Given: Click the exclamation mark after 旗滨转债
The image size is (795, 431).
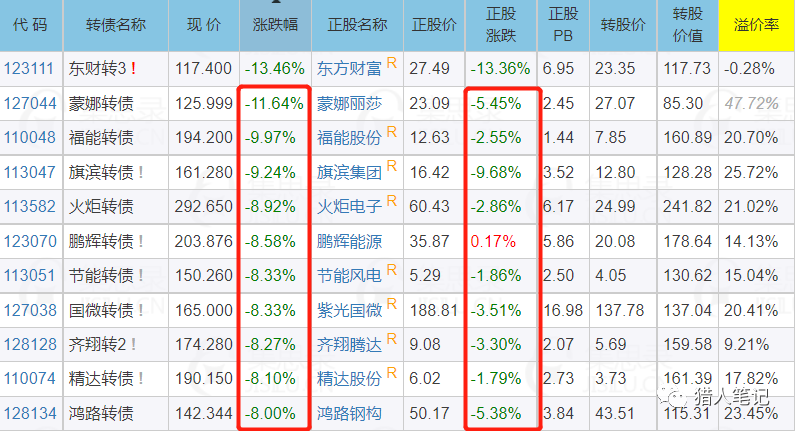Looking at the screenshot, I should [x=140, y=172].
